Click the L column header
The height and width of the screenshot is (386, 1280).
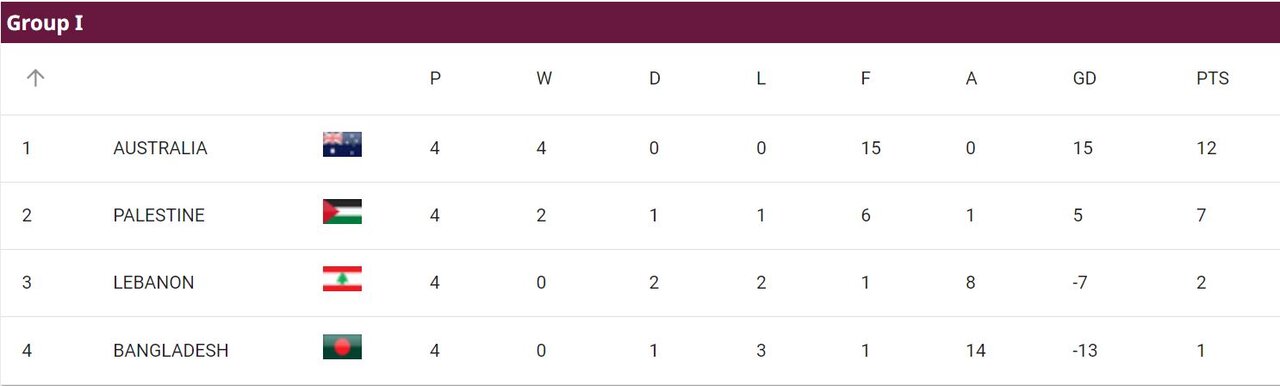coord(761,78)
